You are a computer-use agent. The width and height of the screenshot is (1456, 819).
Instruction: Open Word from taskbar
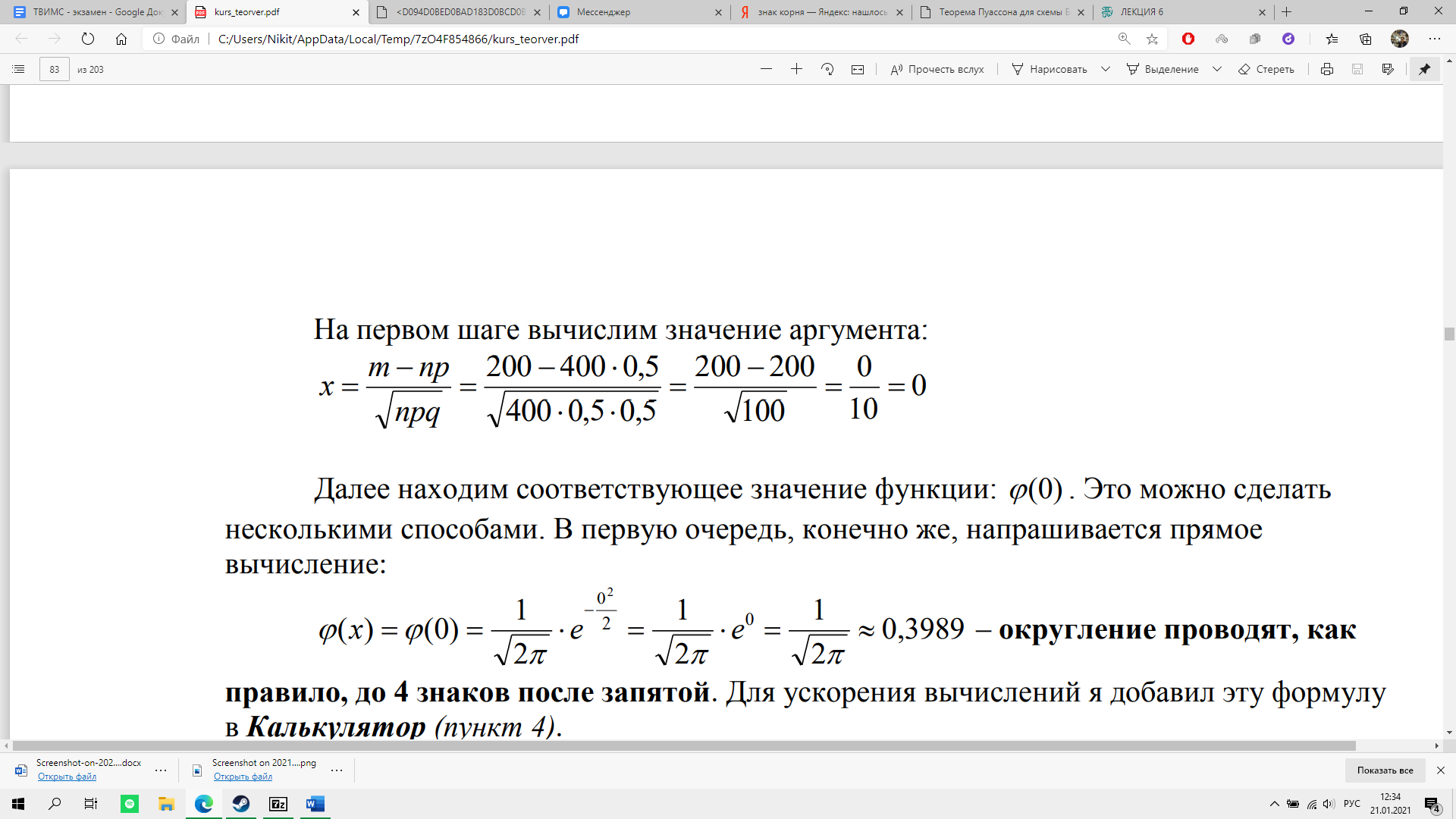click(315, 804)
